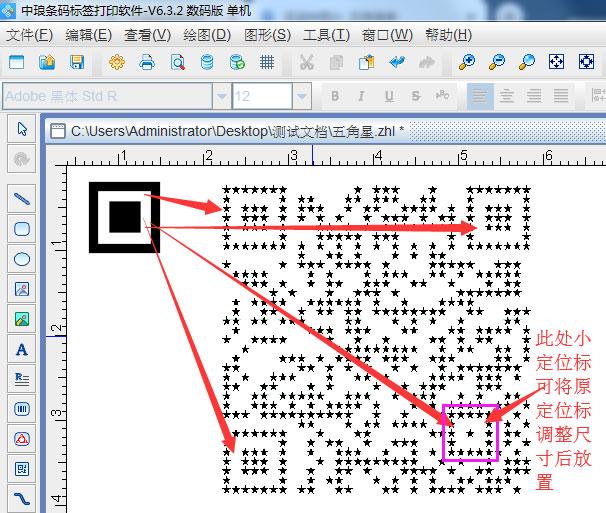606x513 pixels.
Task: Open print preview magnifier page icon
Action: pos(177,62)
